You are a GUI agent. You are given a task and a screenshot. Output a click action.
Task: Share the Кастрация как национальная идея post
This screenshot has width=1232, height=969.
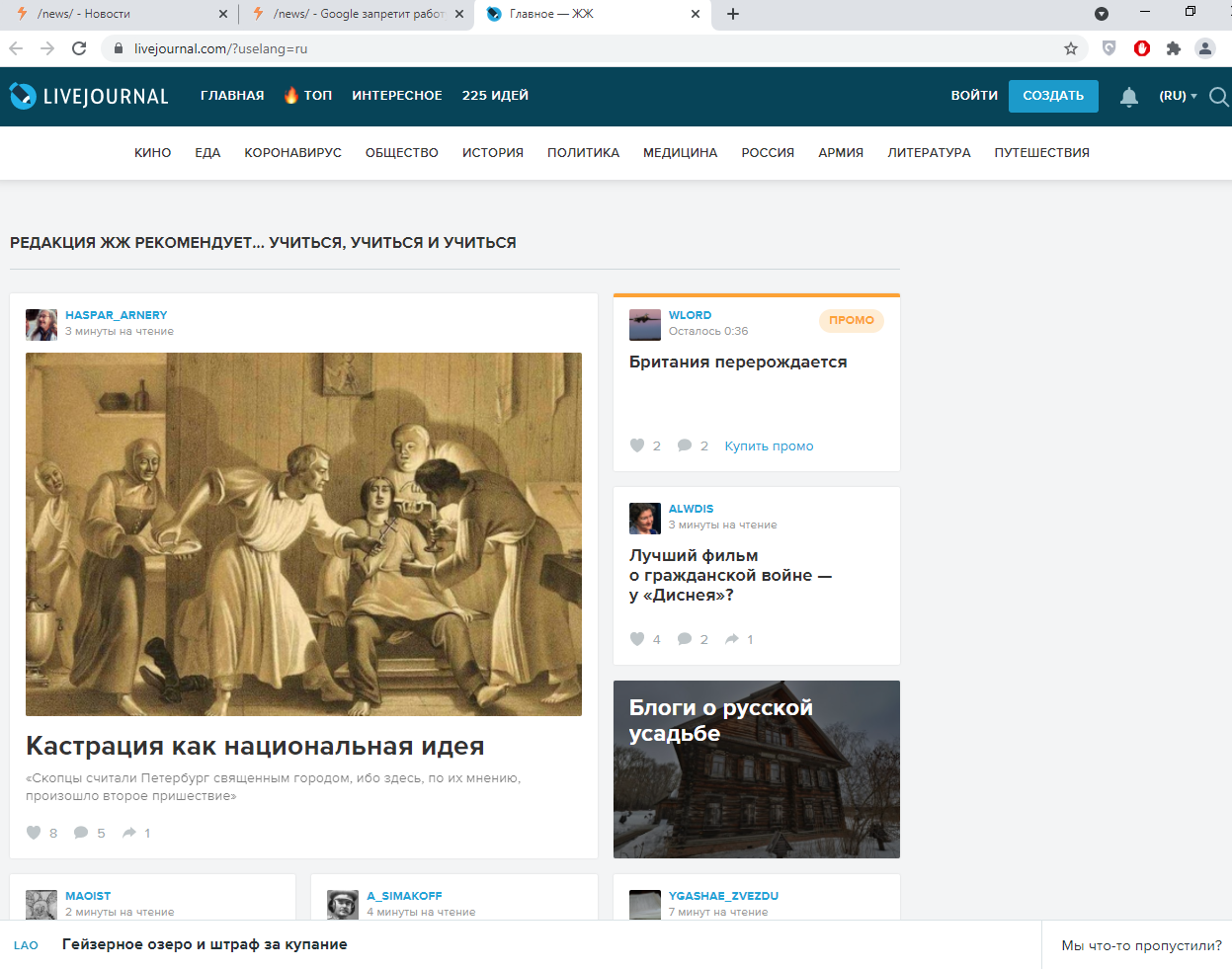point(129,833)
